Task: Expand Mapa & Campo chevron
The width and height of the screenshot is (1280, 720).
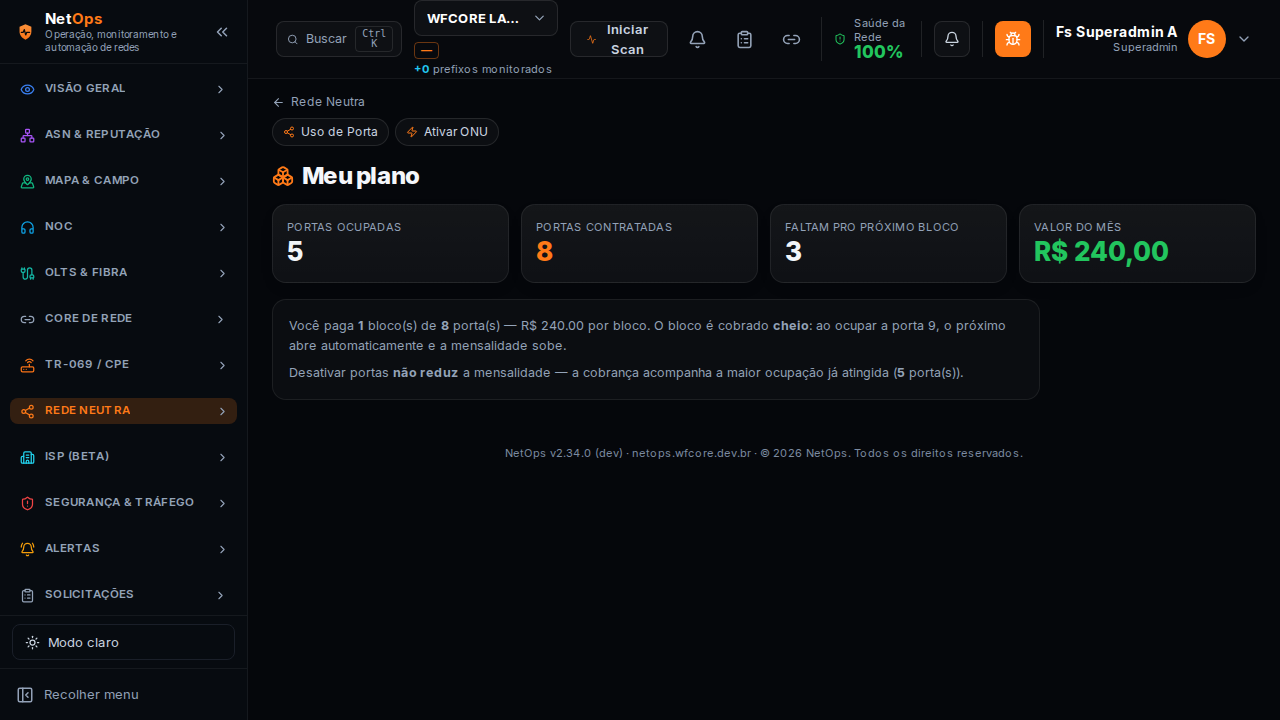Action: [x=221, y=181]
